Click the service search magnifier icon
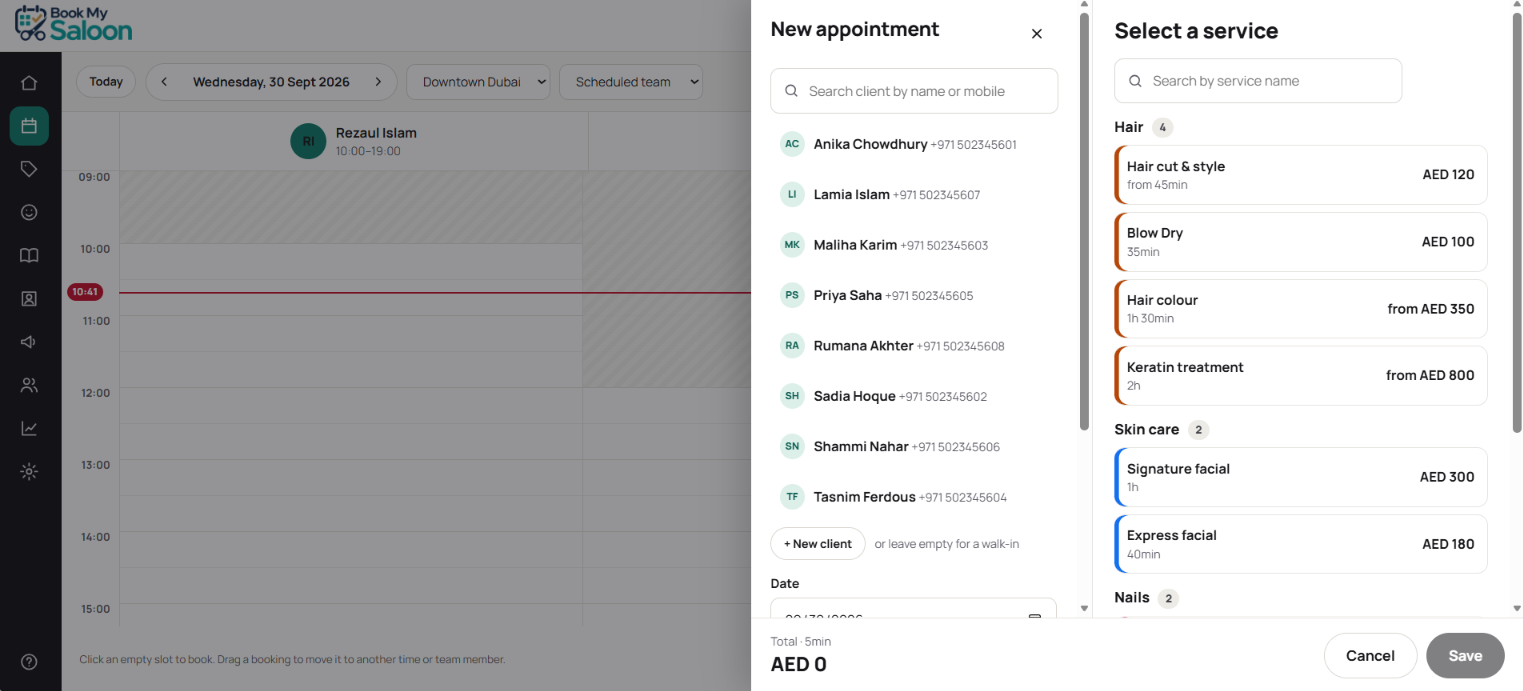The width and height of the screenshot is (1523, 691). (x=1135, y=81)
